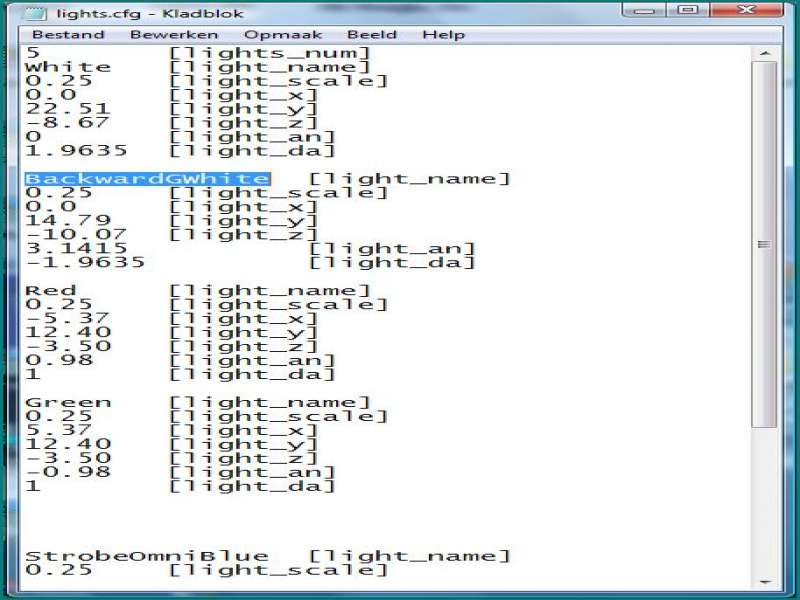Click the highlighted BackwardGWhite text
Viewport: 800px width, 600px height.
pos(147,179)
